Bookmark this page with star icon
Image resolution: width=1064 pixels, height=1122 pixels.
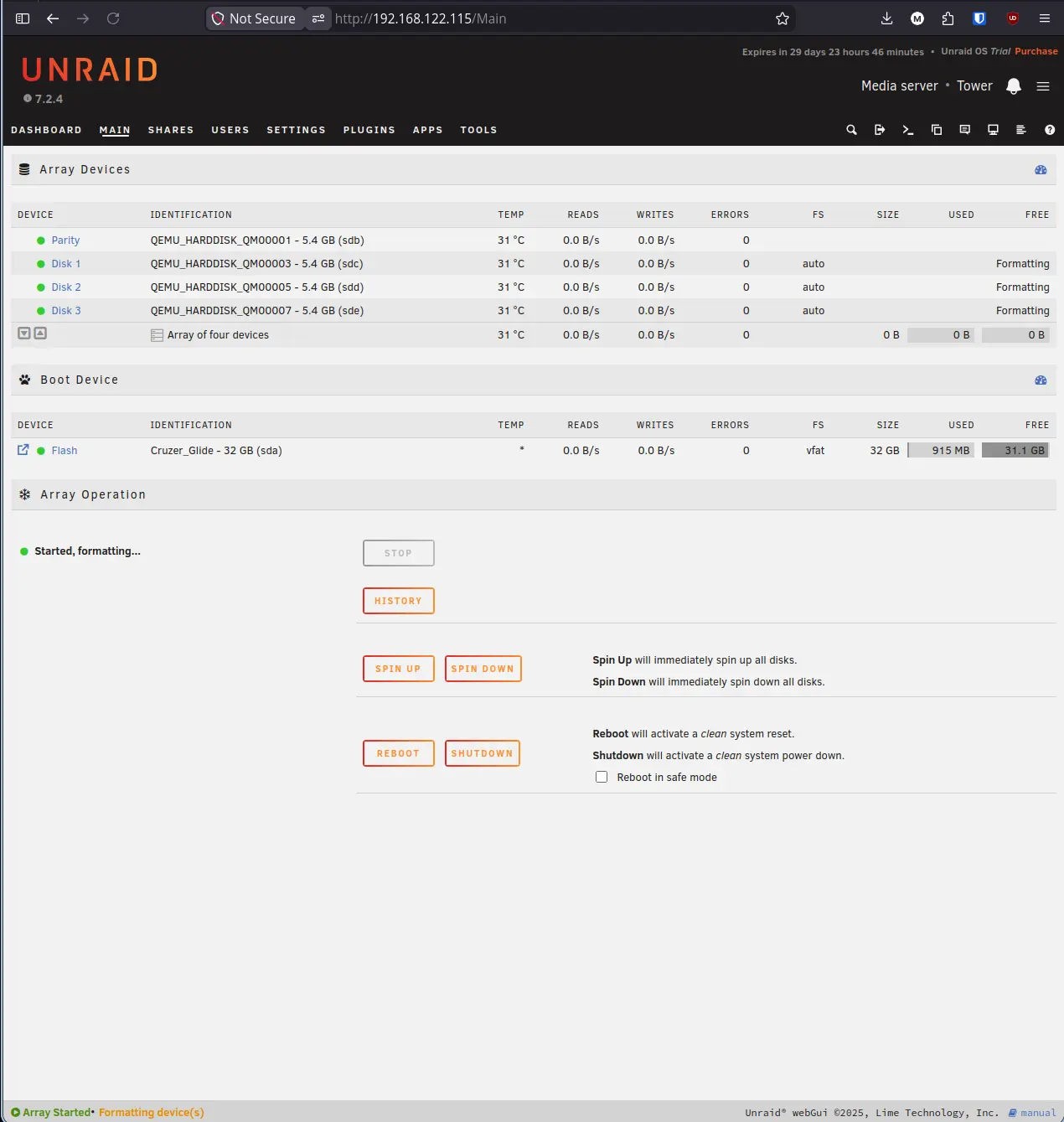pyautogui.click(x=783, y=18)
